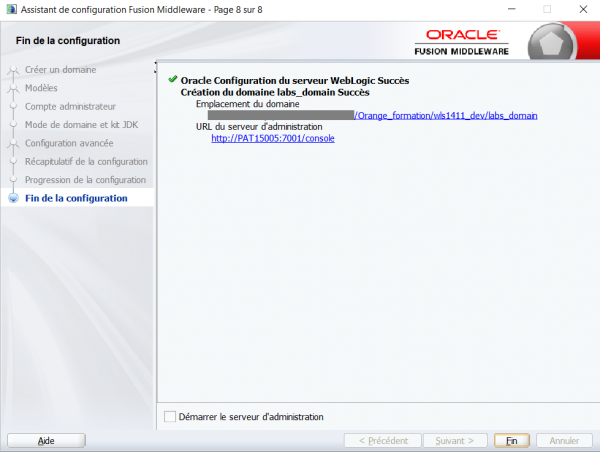Image resolution: width=600 pixels, height=452 pixels.
Task: Select the Configuration avancée step
Action: (x=69, y=143)
